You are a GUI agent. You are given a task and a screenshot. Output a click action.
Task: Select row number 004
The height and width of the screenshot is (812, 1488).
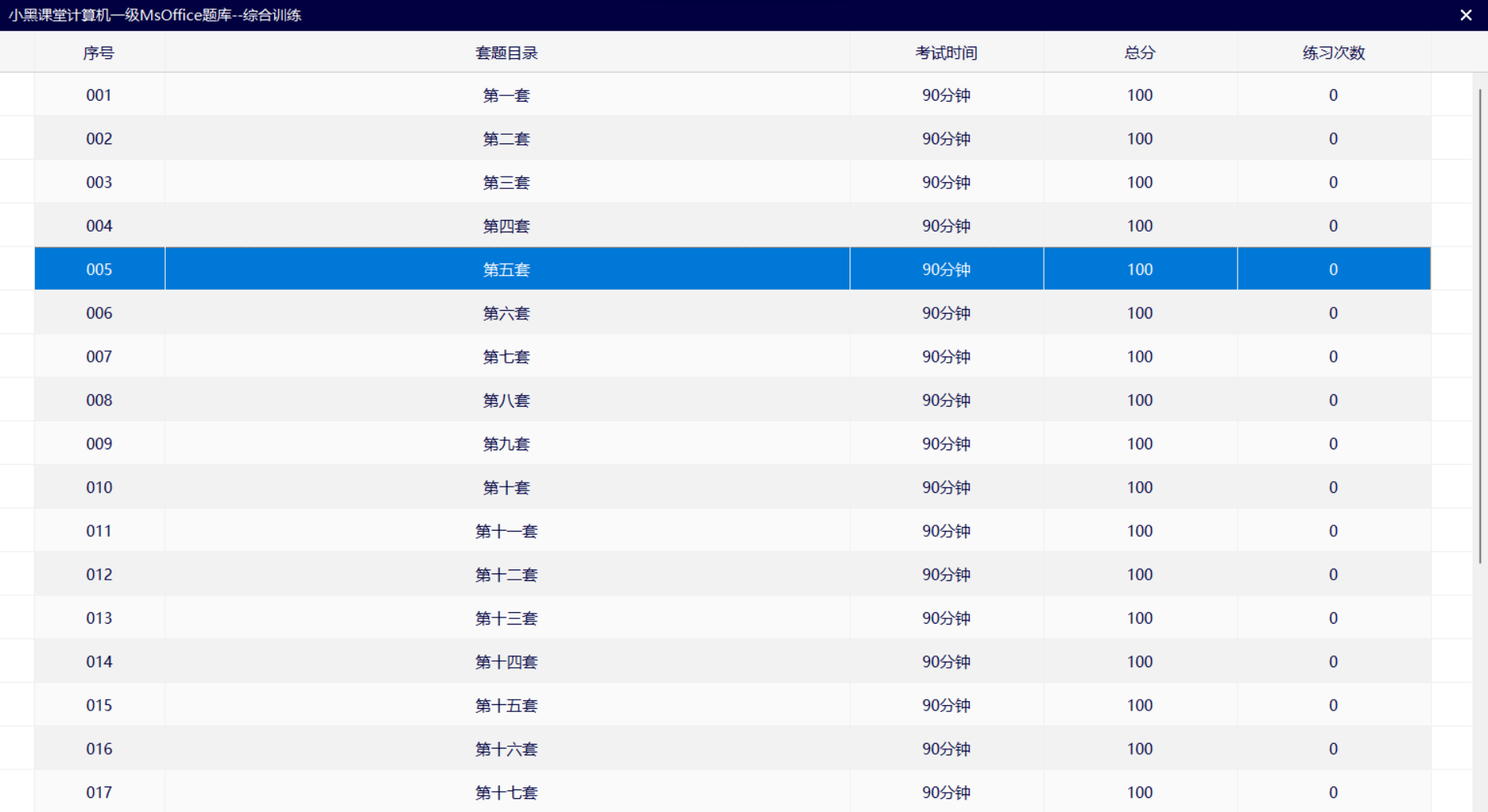pos(99,226)
